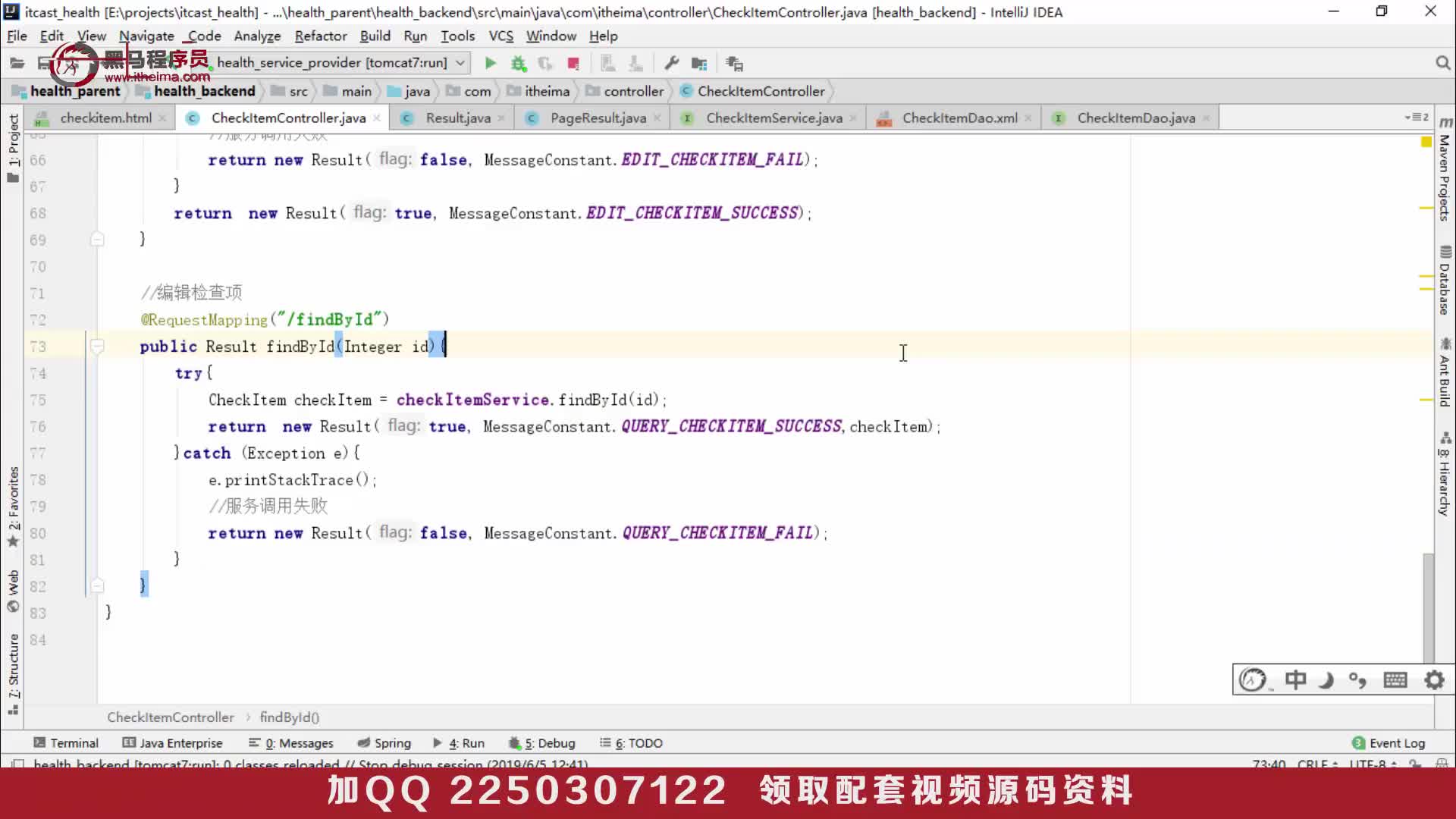Open the Window menu
This screenshot has width=1456, height=819.
coord(551,36)
